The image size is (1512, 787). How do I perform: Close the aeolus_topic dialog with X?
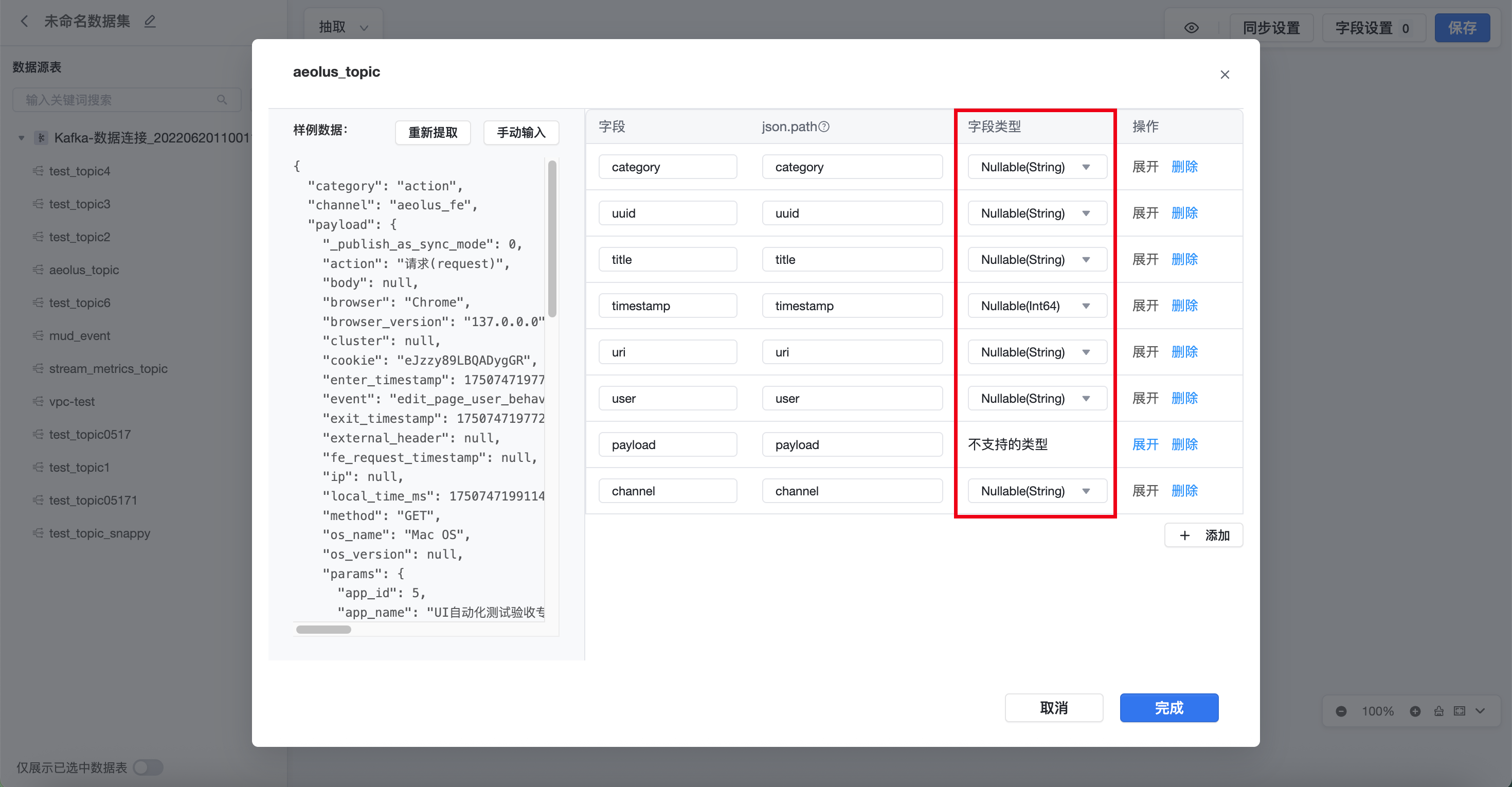tap(1225, 75)
